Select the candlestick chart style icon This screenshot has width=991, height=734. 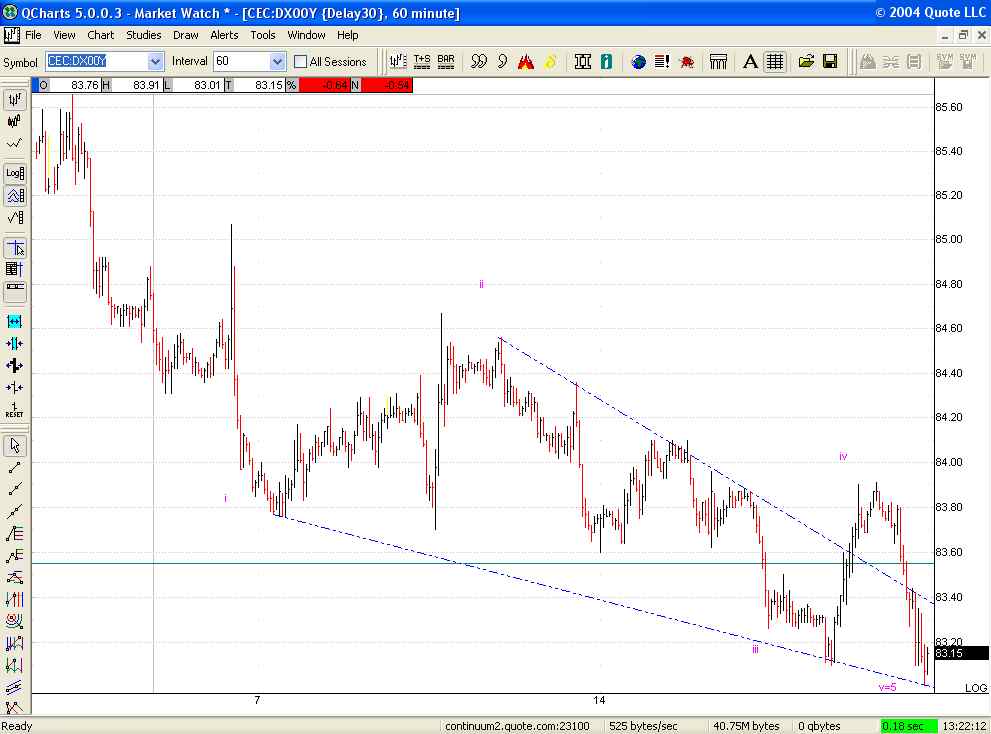pos(14,121)
